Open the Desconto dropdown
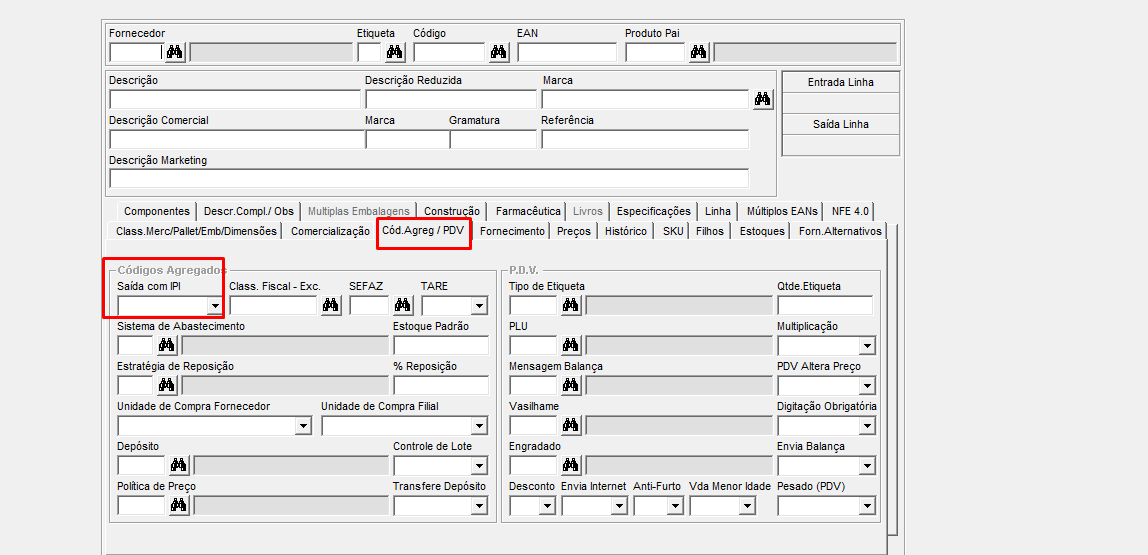Screen dimensions: 1148x555 tap(547, 506)
